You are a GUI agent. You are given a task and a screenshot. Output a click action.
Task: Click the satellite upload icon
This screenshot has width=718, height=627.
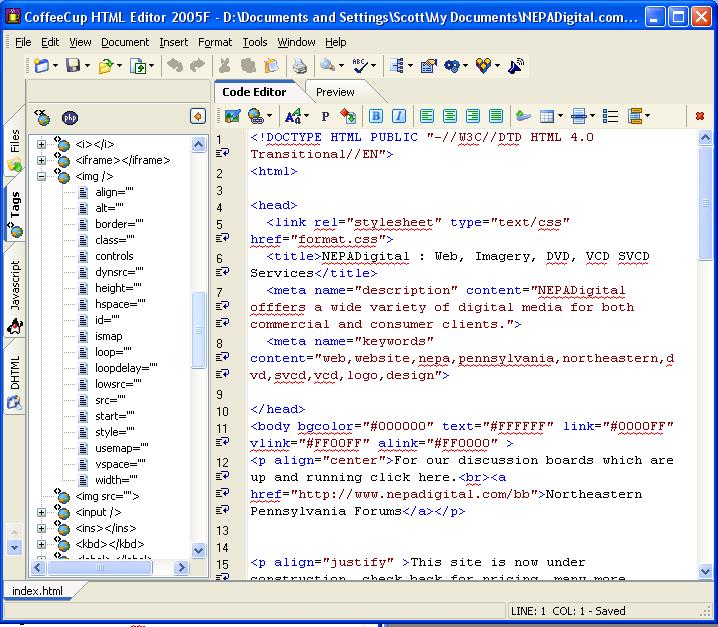click(x=516, y=66)
